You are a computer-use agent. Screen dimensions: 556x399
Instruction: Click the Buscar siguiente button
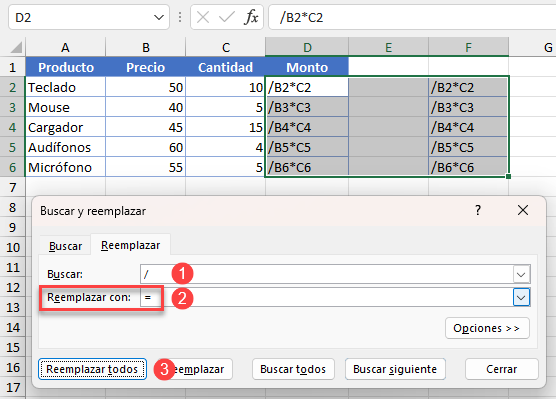(x=395, y=369)
